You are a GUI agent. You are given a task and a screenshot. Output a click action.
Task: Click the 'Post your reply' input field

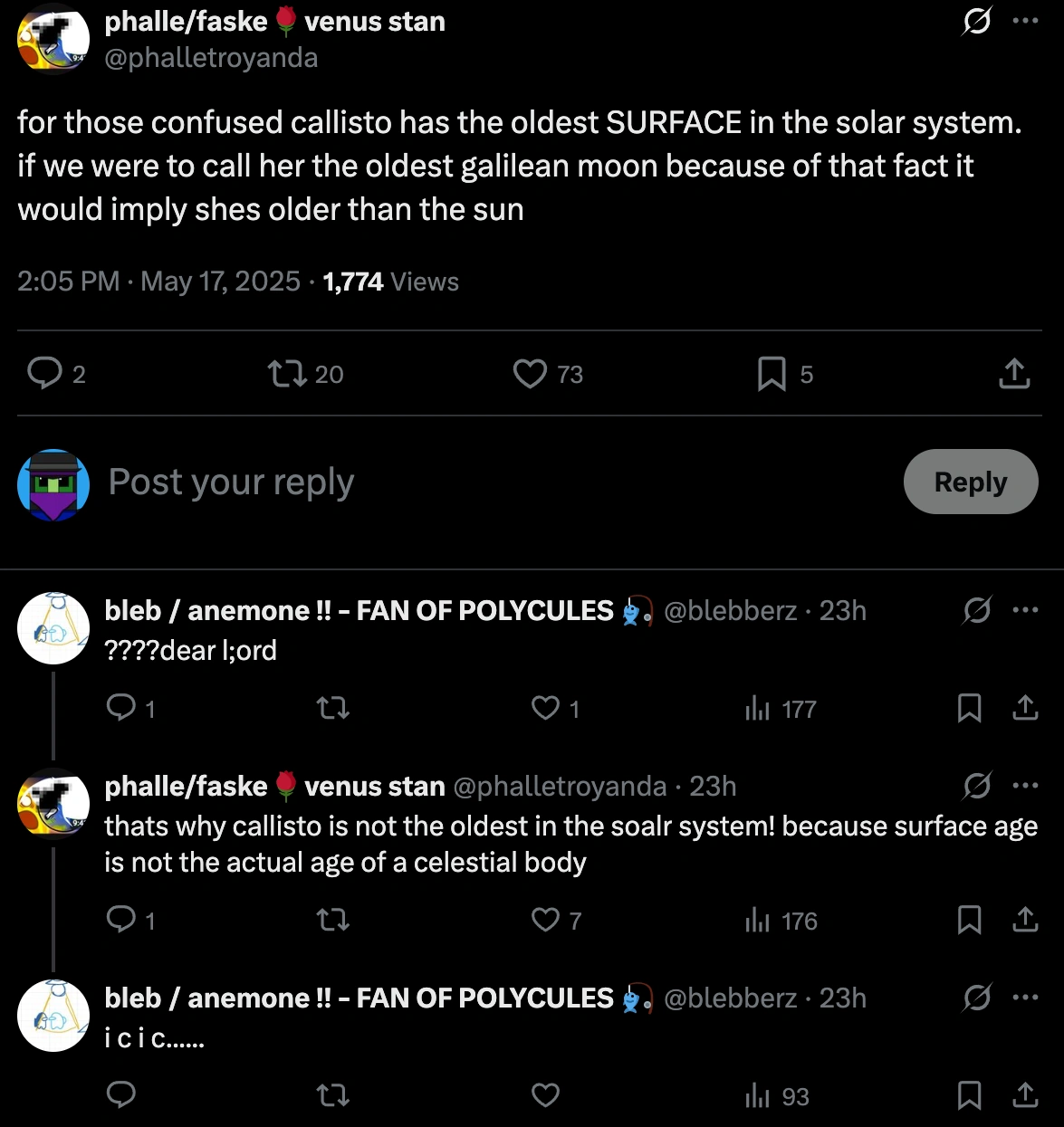[231, 482]
